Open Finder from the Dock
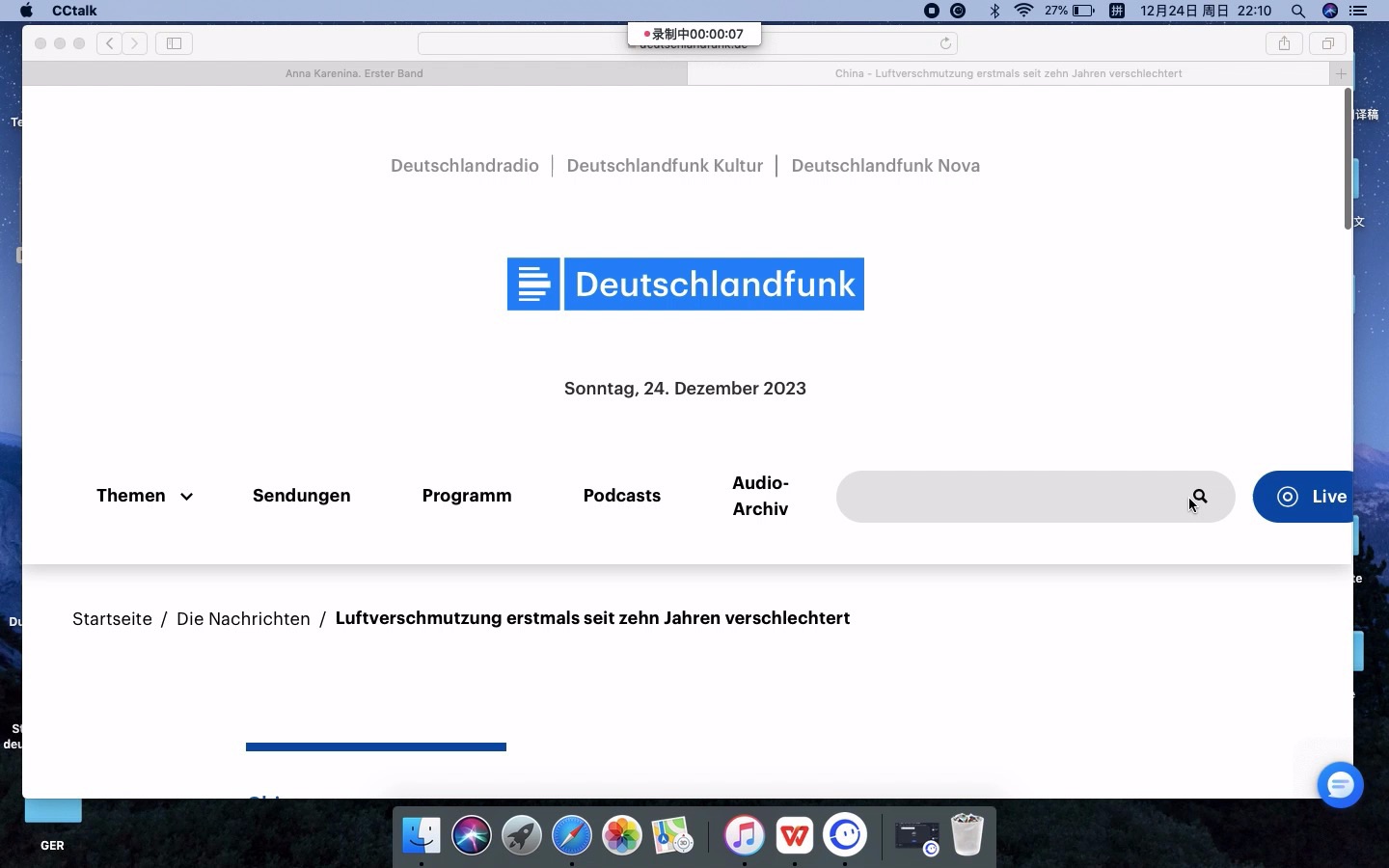The height and width of the screenshot is (868, 1389). click(422, 835)
